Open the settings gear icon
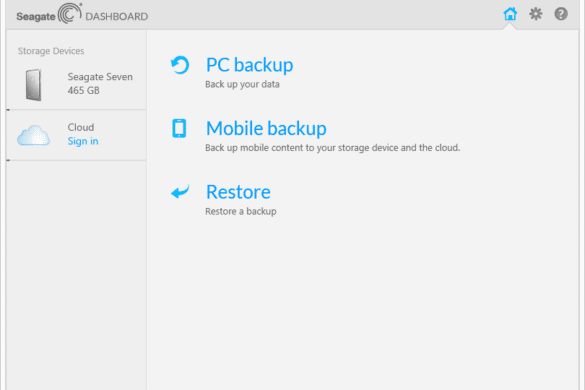The image size is (585, 390). (536, 14)
